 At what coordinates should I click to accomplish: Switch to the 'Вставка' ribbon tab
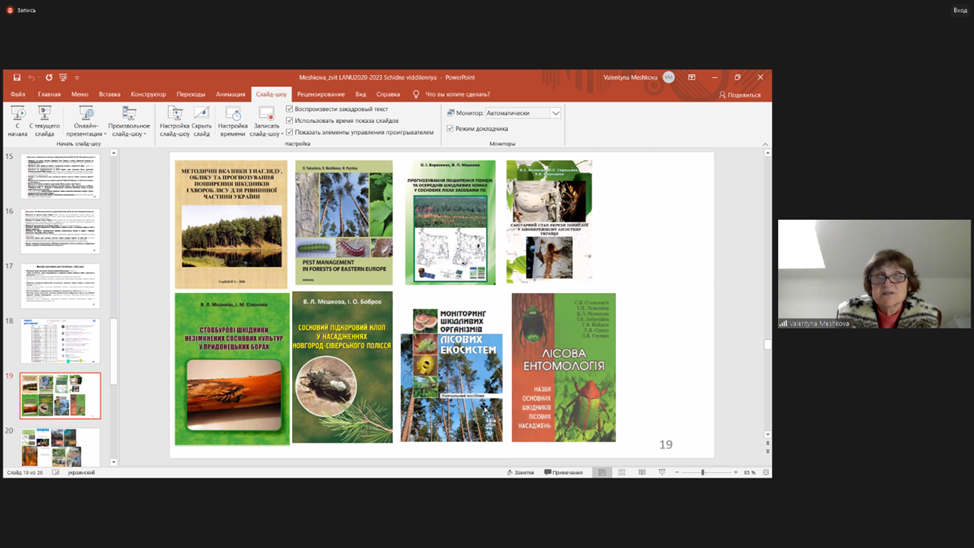pos(109,94)
